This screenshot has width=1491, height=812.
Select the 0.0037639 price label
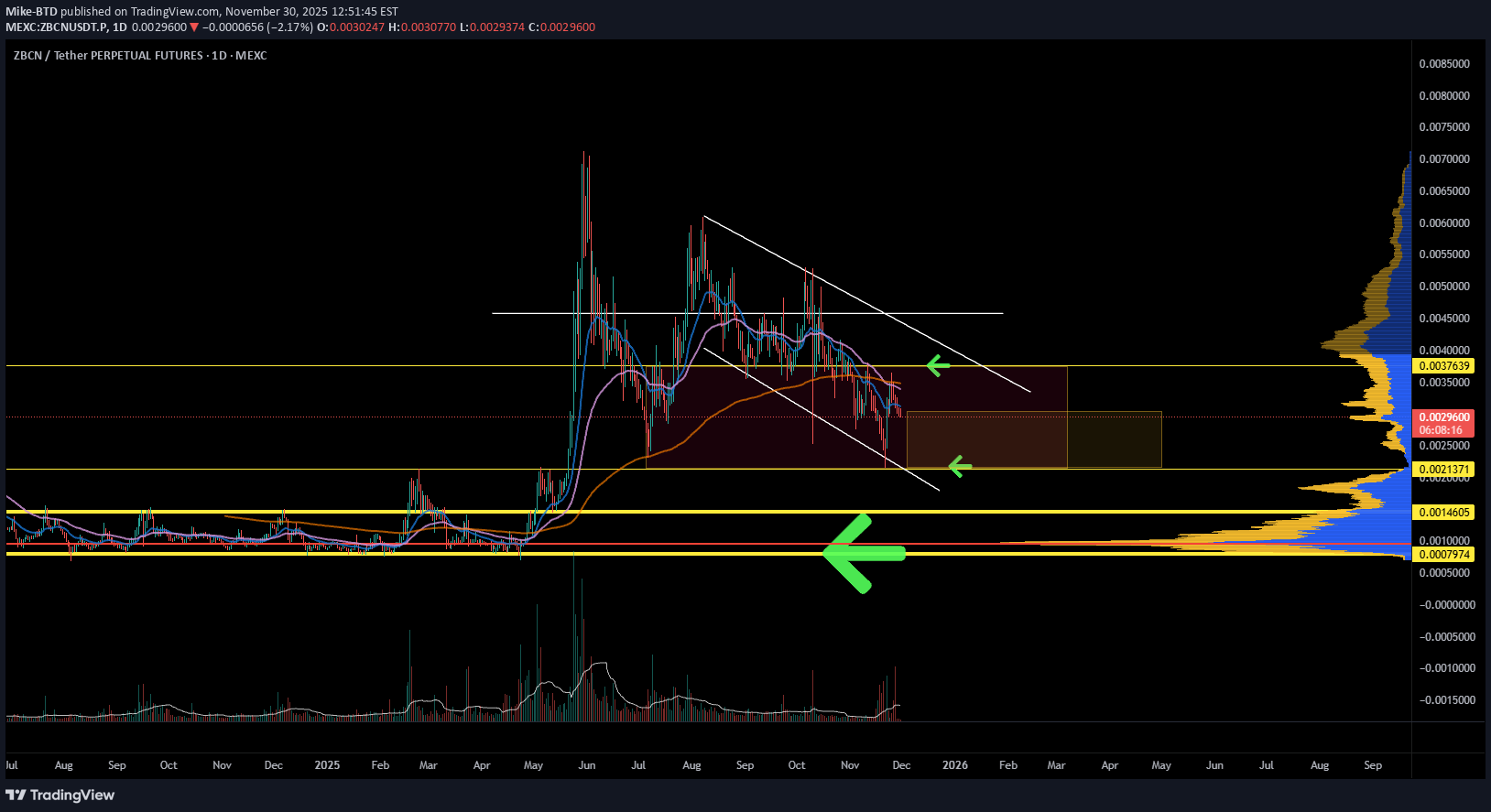pyautogui.click(x=1444, y=366)
